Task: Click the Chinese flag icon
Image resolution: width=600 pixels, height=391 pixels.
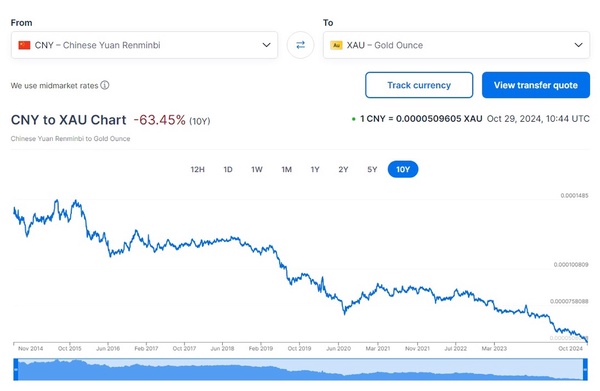Action: click(x=24, y=45)
